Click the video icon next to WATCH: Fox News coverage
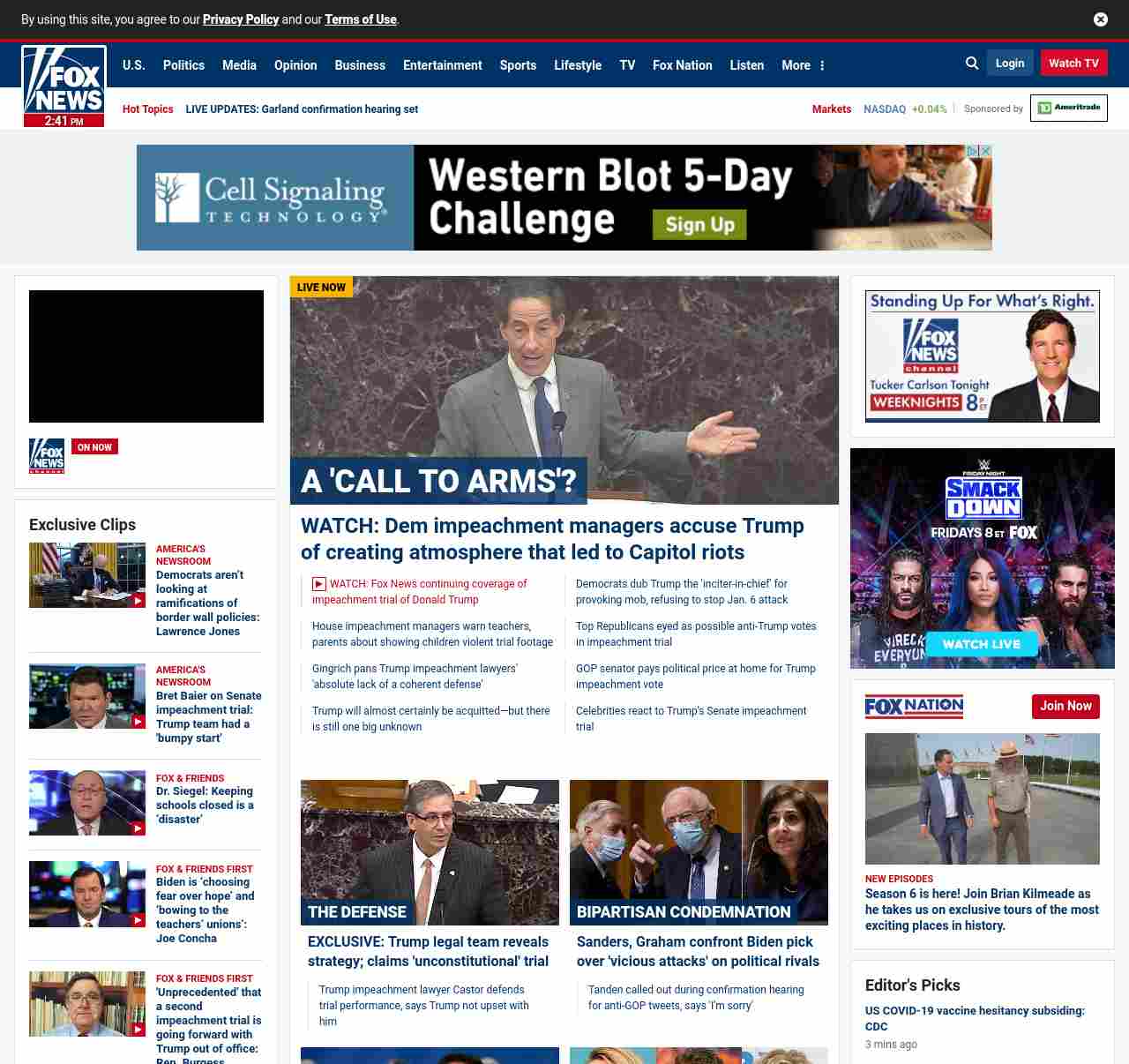The width and height of the screenshot is (1129, 1064). coord(319,584)
